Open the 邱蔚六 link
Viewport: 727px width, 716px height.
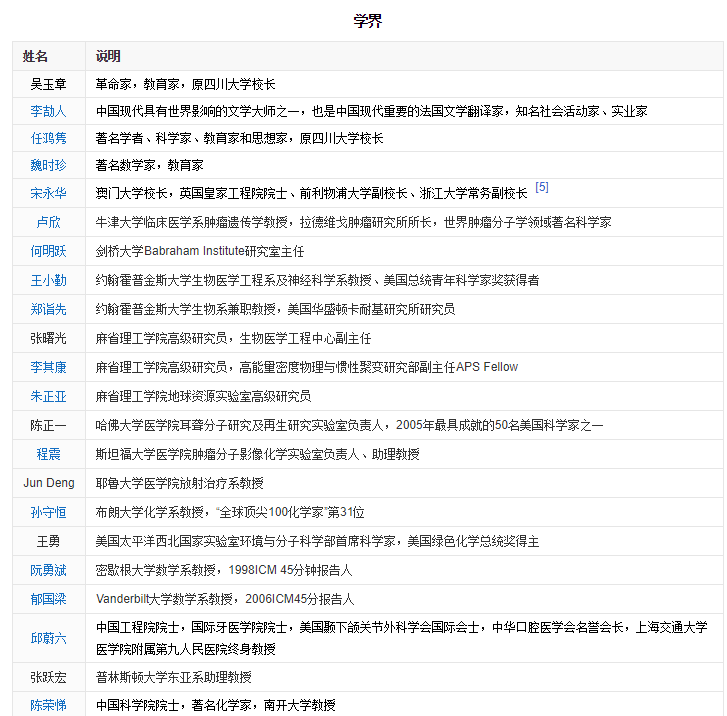[x=48, y=639]
